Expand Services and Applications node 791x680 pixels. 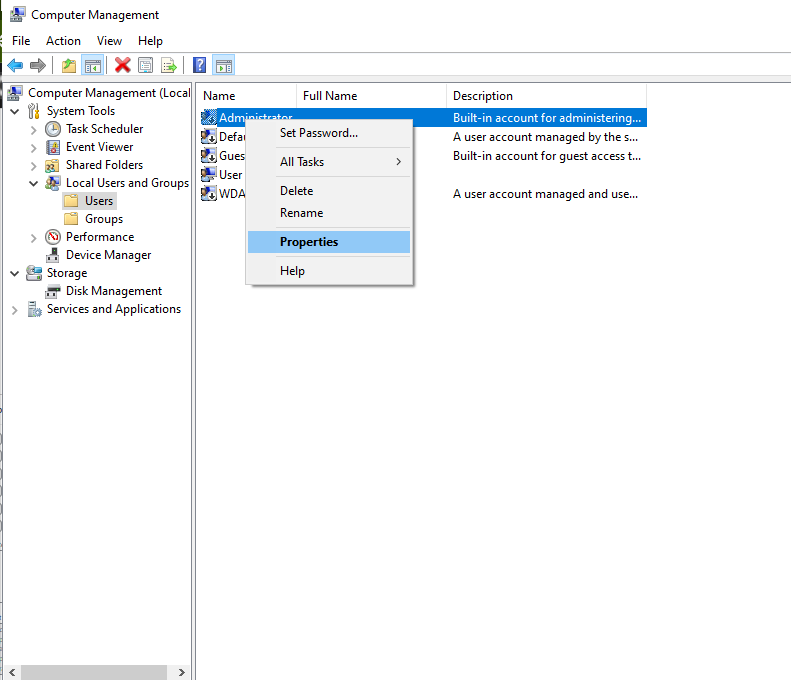(x=15, y=310)
